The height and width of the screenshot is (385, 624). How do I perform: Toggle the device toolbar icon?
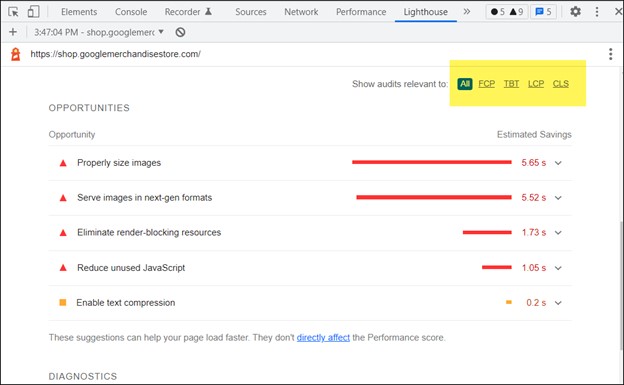[33, 12]
